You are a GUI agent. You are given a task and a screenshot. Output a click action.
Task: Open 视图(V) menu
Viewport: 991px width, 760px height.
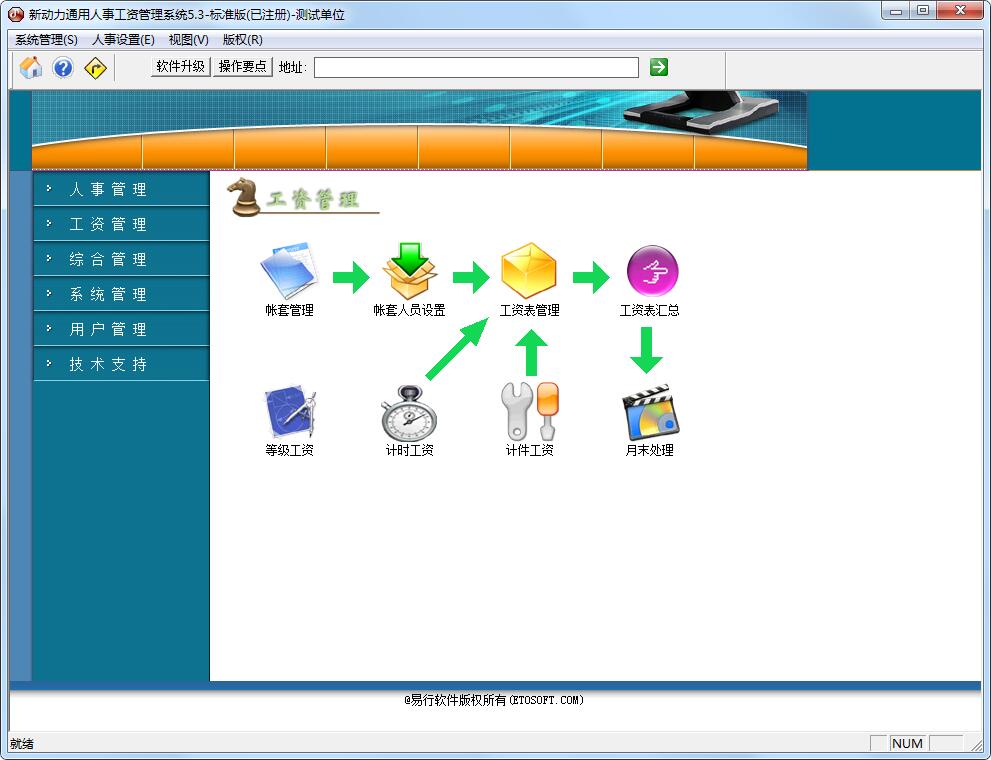pos(188,40)
